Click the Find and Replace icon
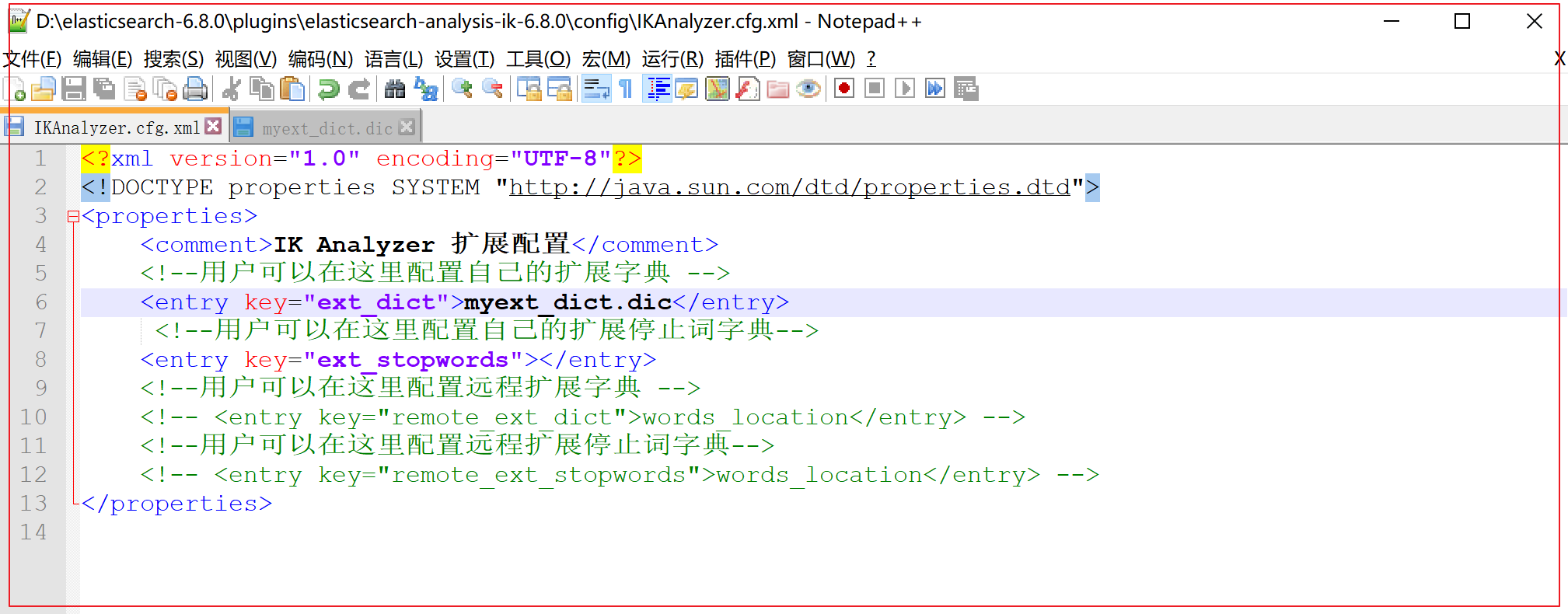This screenshot has height=614, width=1568. click(x=427, y=89)
